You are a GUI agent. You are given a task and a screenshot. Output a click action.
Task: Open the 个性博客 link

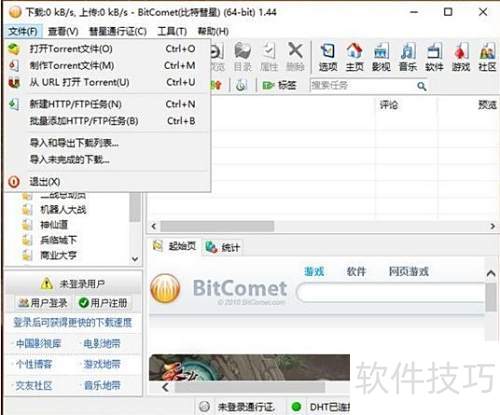[x=34, y=364]
